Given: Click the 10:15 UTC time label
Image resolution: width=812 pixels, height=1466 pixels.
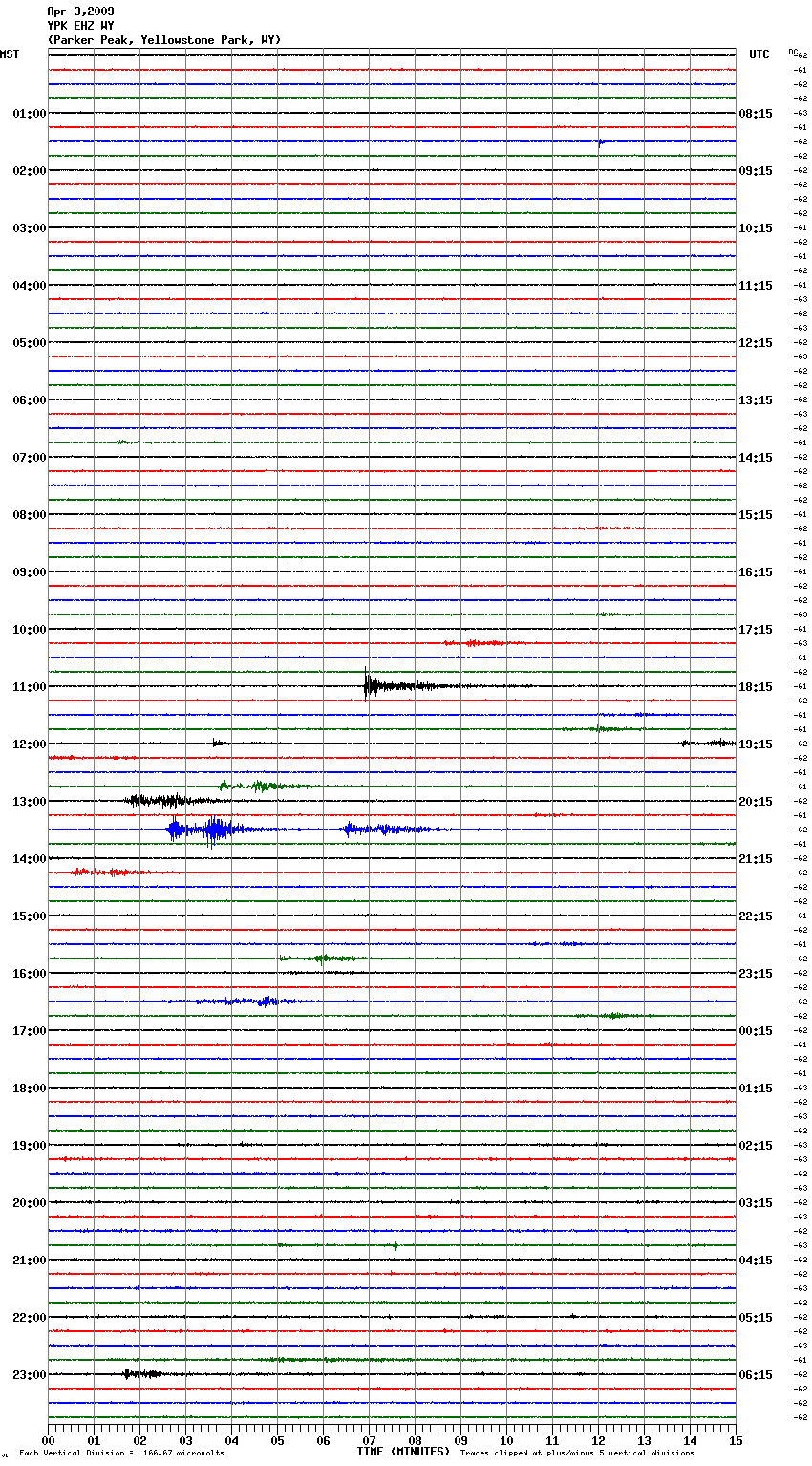Looking at the screenshot, I should point(756,228).
